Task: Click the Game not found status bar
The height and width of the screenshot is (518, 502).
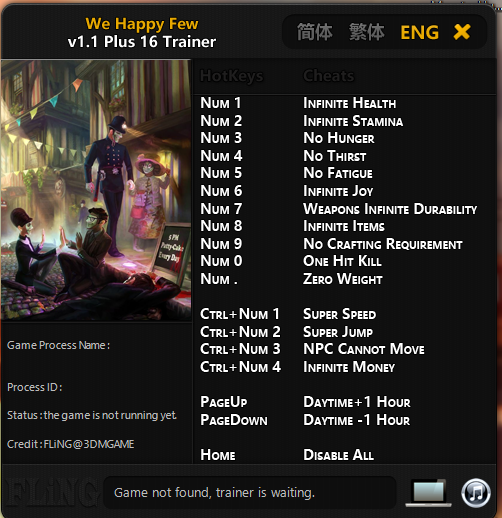Action: pos(250,493)
